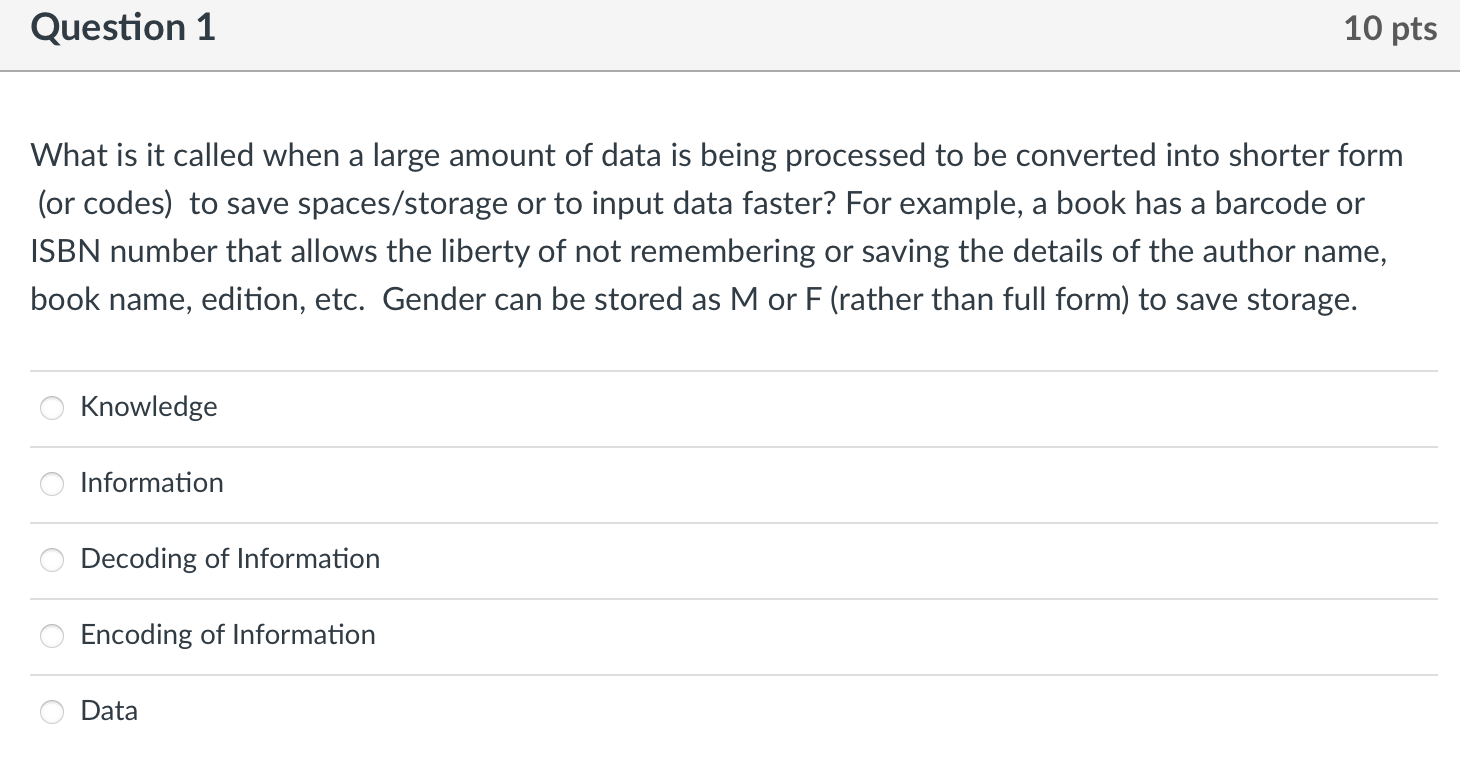Choose the Data radio button

click(x=52, y=712)
